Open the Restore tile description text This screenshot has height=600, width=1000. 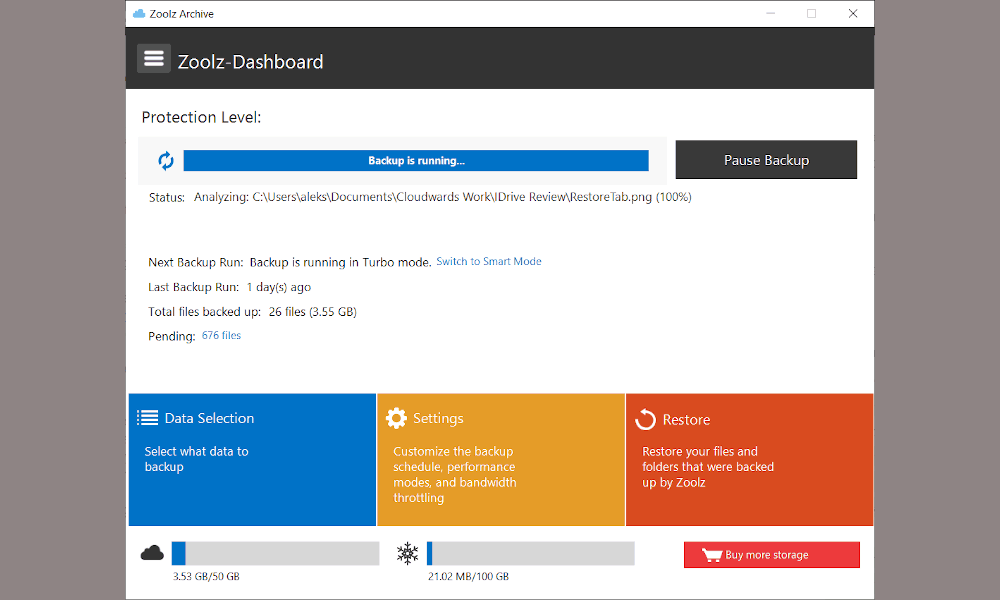pos(708,467)
